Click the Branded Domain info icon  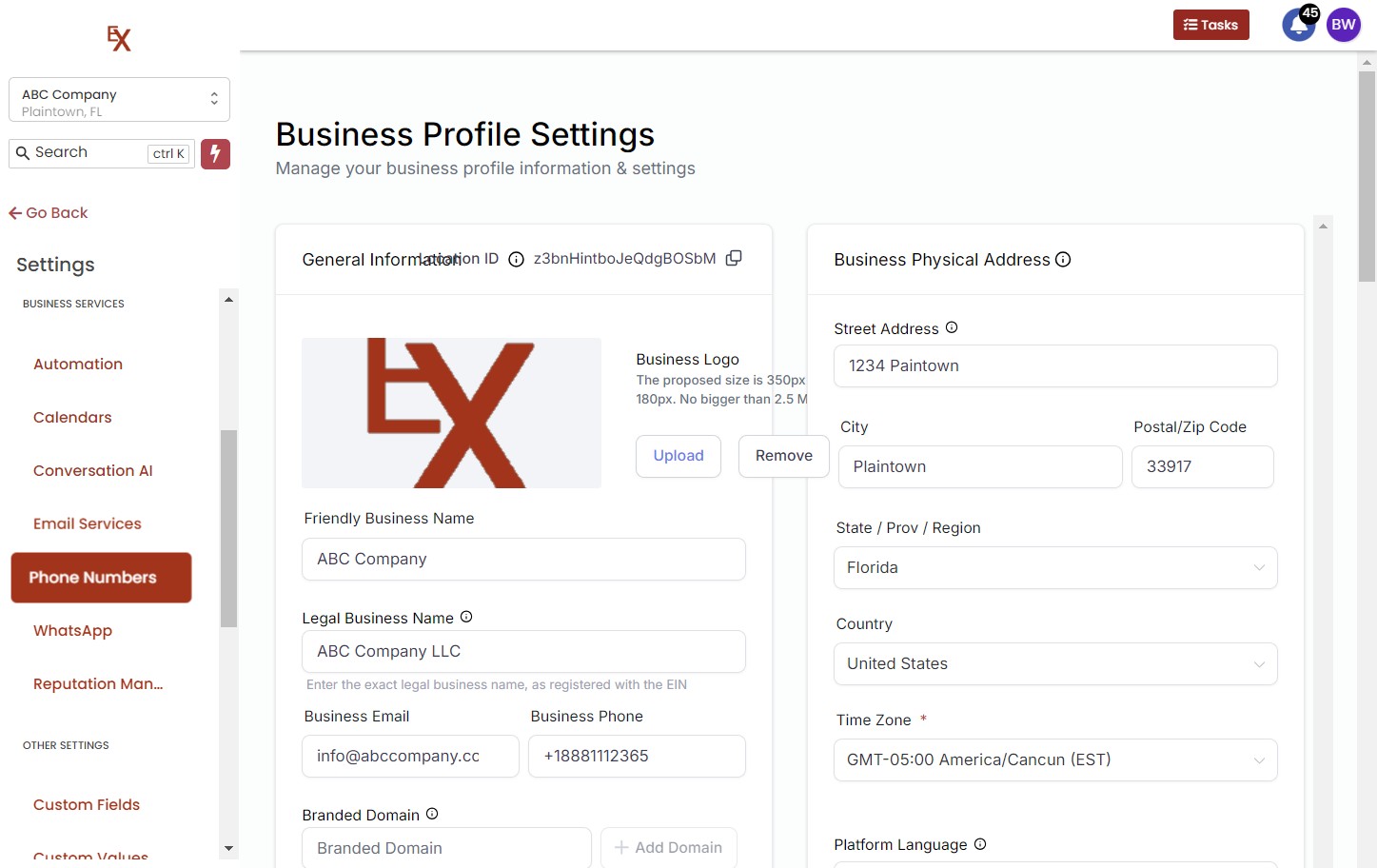point(432,814)
